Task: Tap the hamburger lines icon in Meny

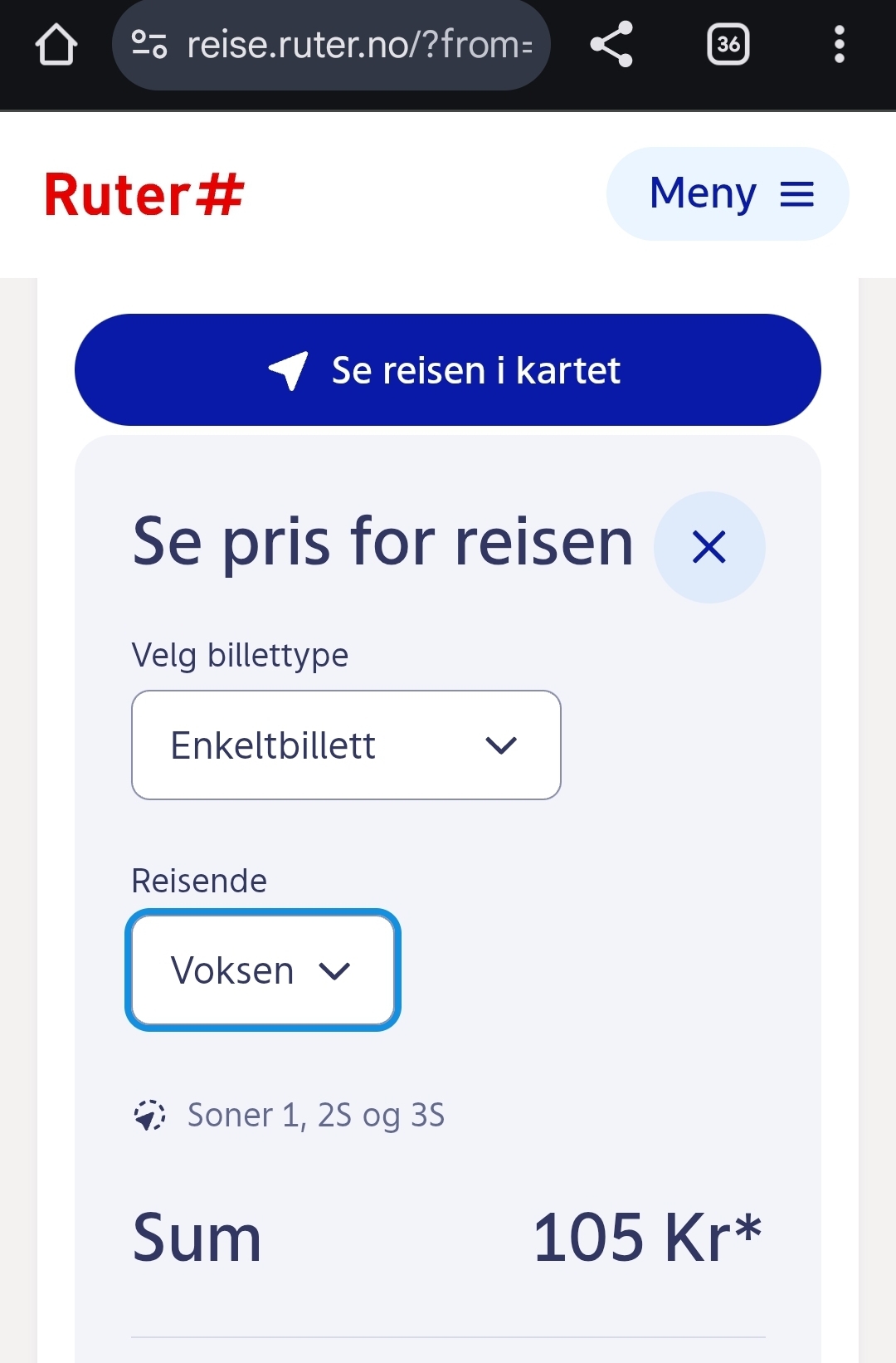Action: click(796, 195)
